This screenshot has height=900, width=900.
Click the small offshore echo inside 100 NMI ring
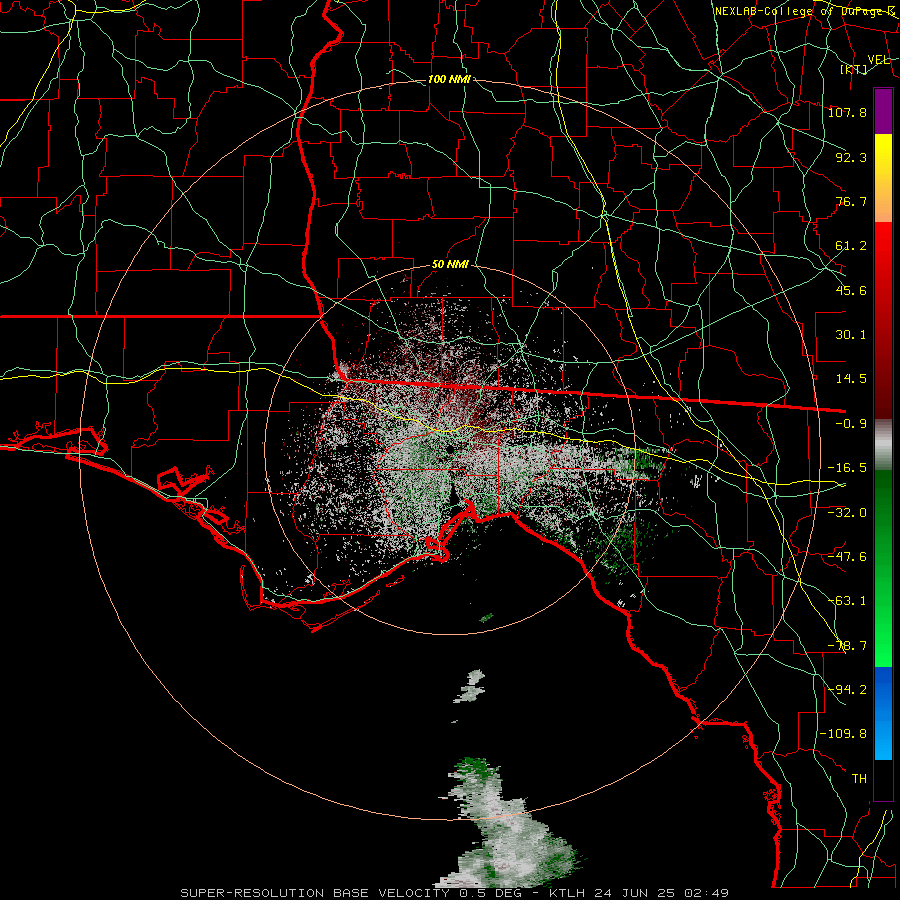pyautogui.click(x=470, y=686)
